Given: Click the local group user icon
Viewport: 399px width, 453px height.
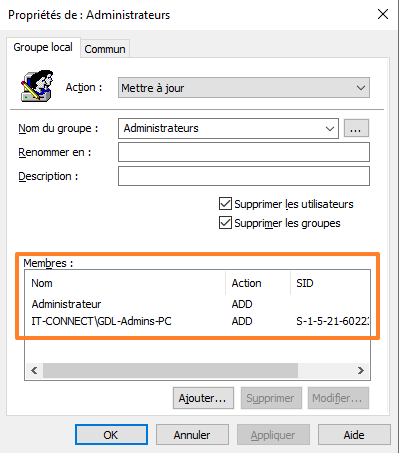Looking at the screenshot, I should (37, 86).
